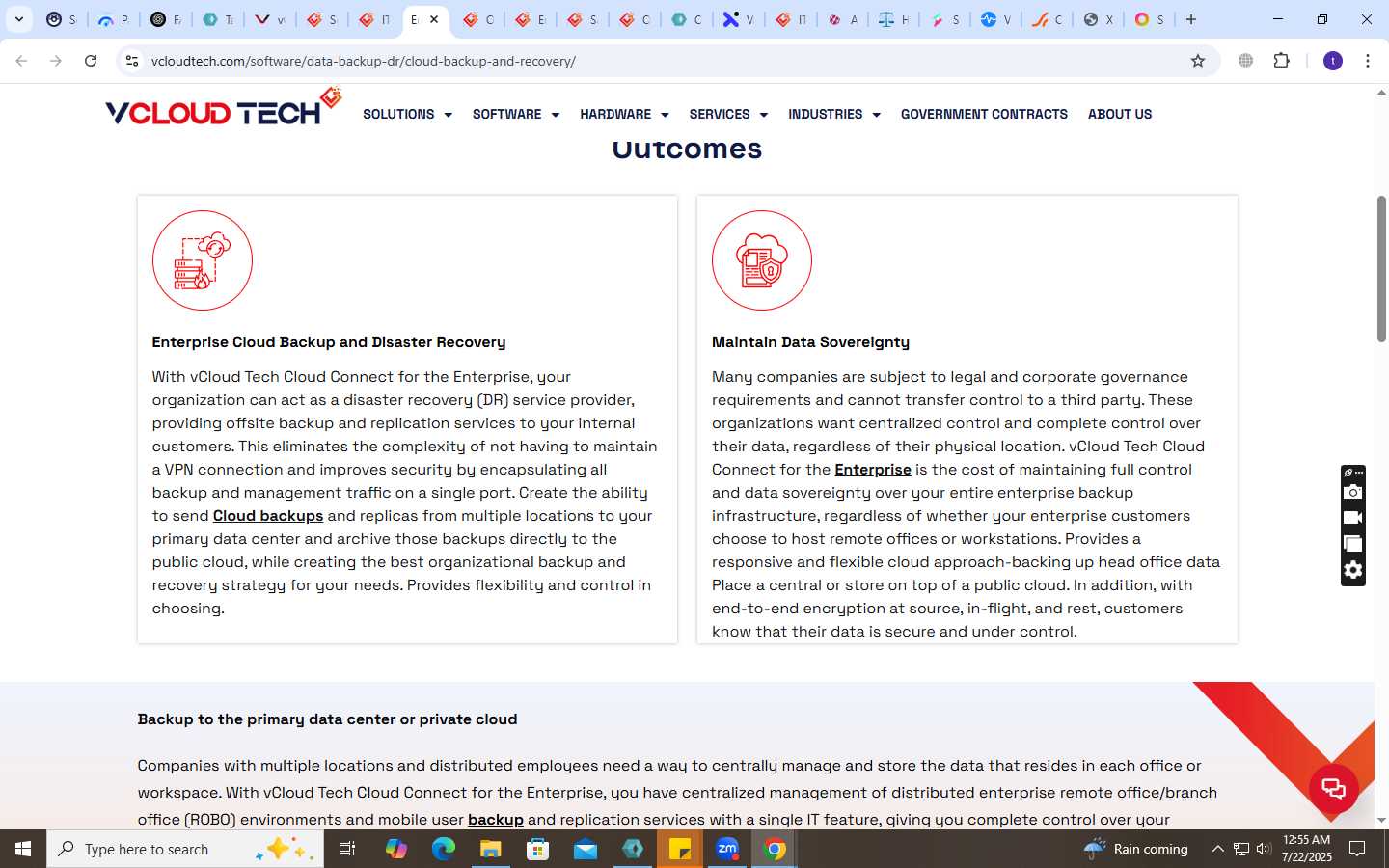This screenshot has width=1389, height=868.
Task: Click the page vertical scrollbar thumb
Action: 1381,268
